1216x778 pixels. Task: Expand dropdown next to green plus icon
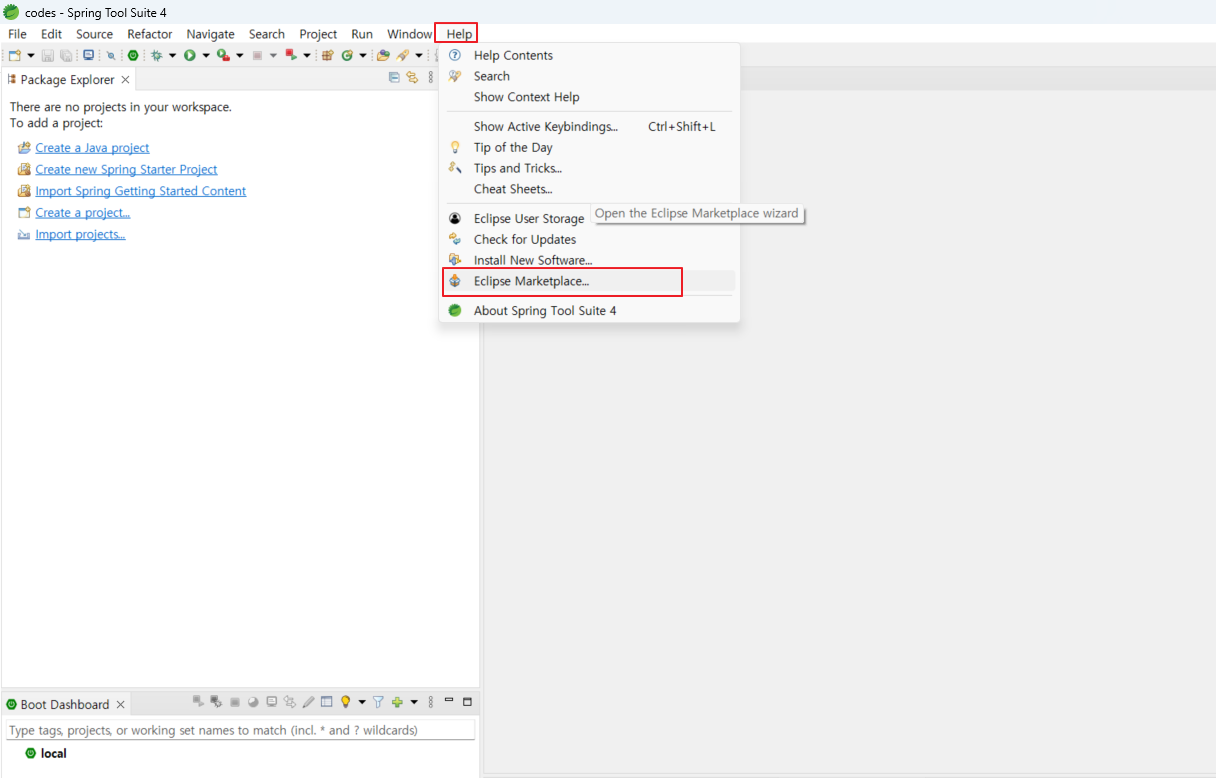pyautogui.click(x=414, y=702)
